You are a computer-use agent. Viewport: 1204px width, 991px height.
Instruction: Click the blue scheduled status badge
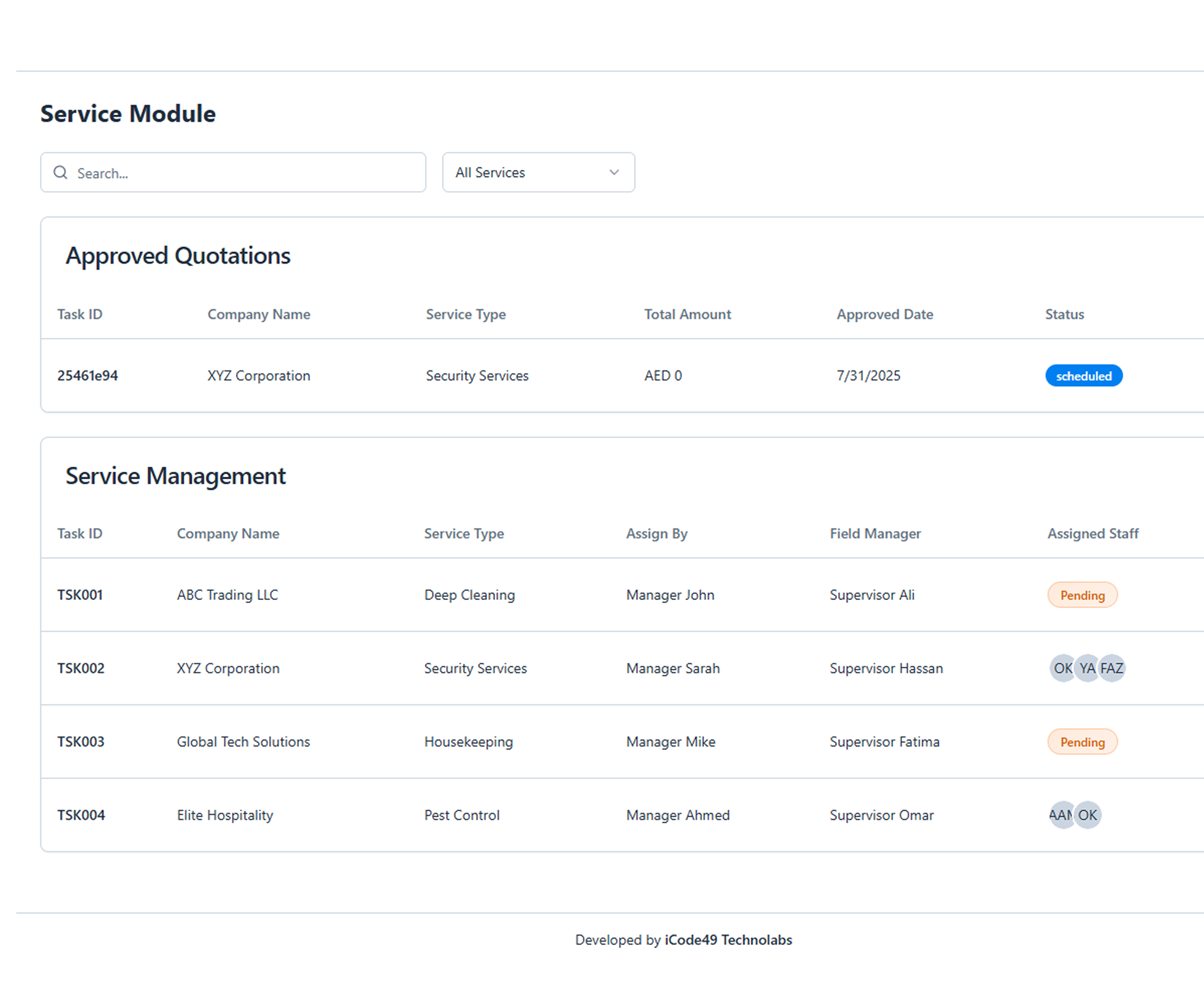pyautogui.click(x=1084, y=376)
